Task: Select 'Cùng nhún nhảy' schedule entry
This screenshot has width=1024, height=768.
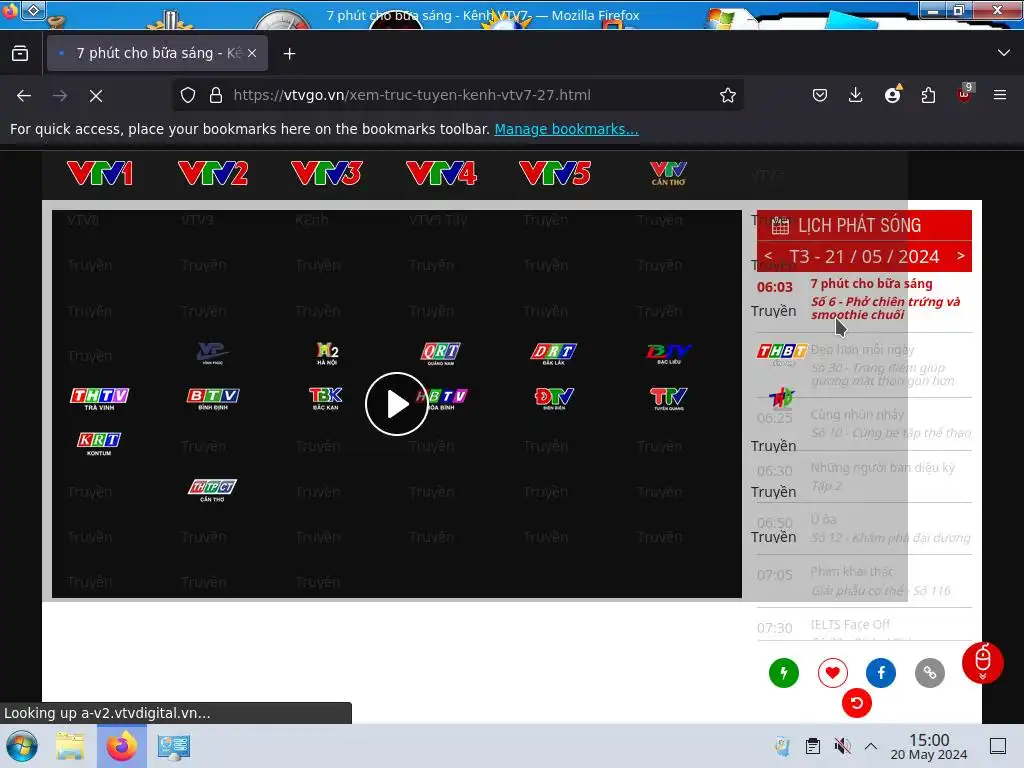Action: [864, 424]
